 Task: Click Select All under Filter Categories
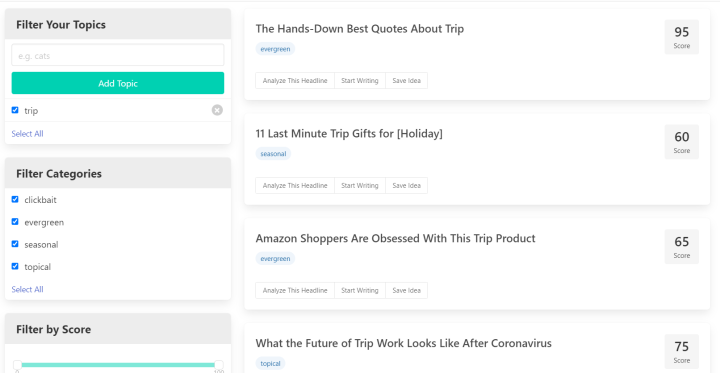[27, 289]
